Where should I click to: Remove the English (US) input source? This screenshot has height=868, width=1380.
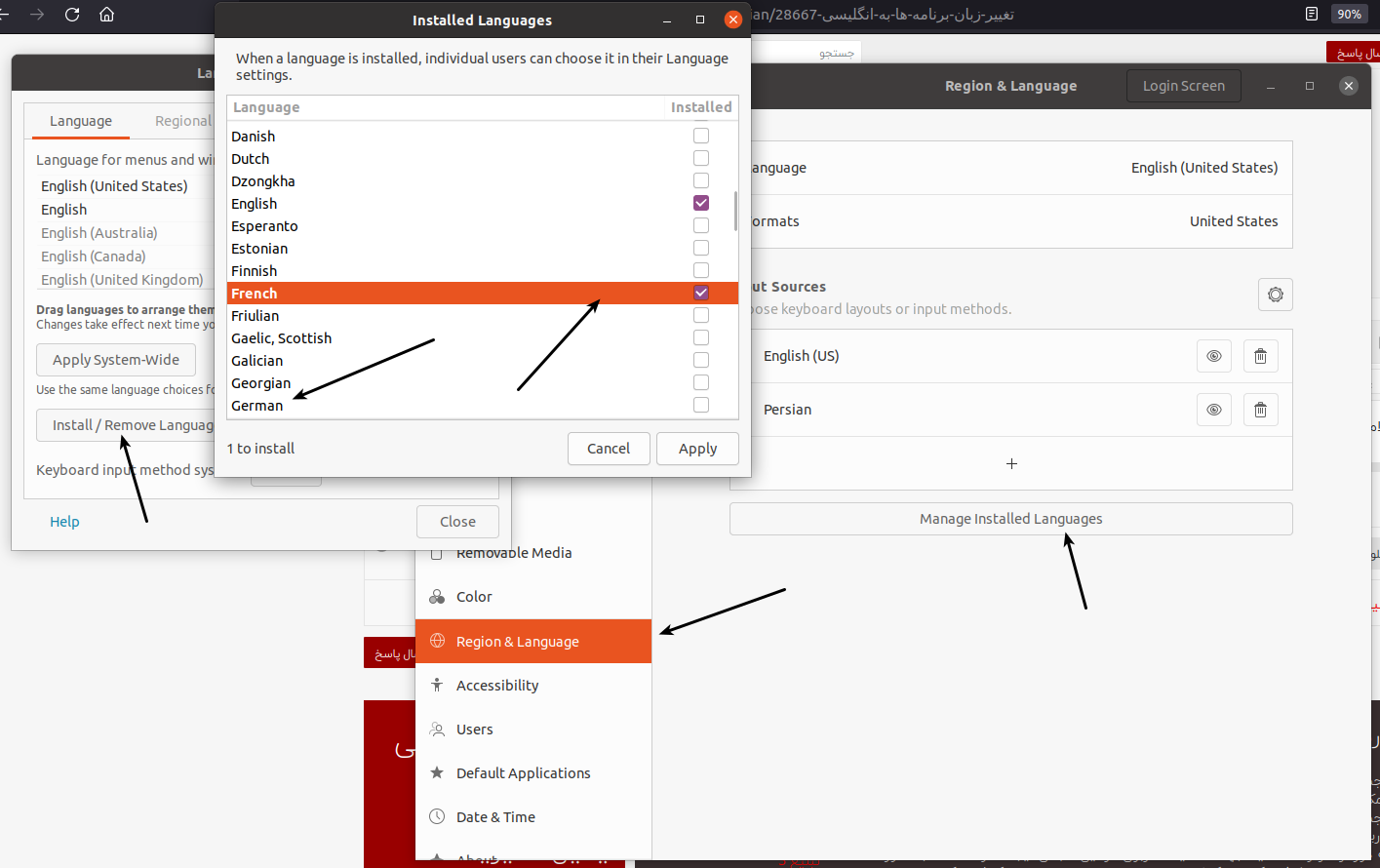(x=1260, y=356)
